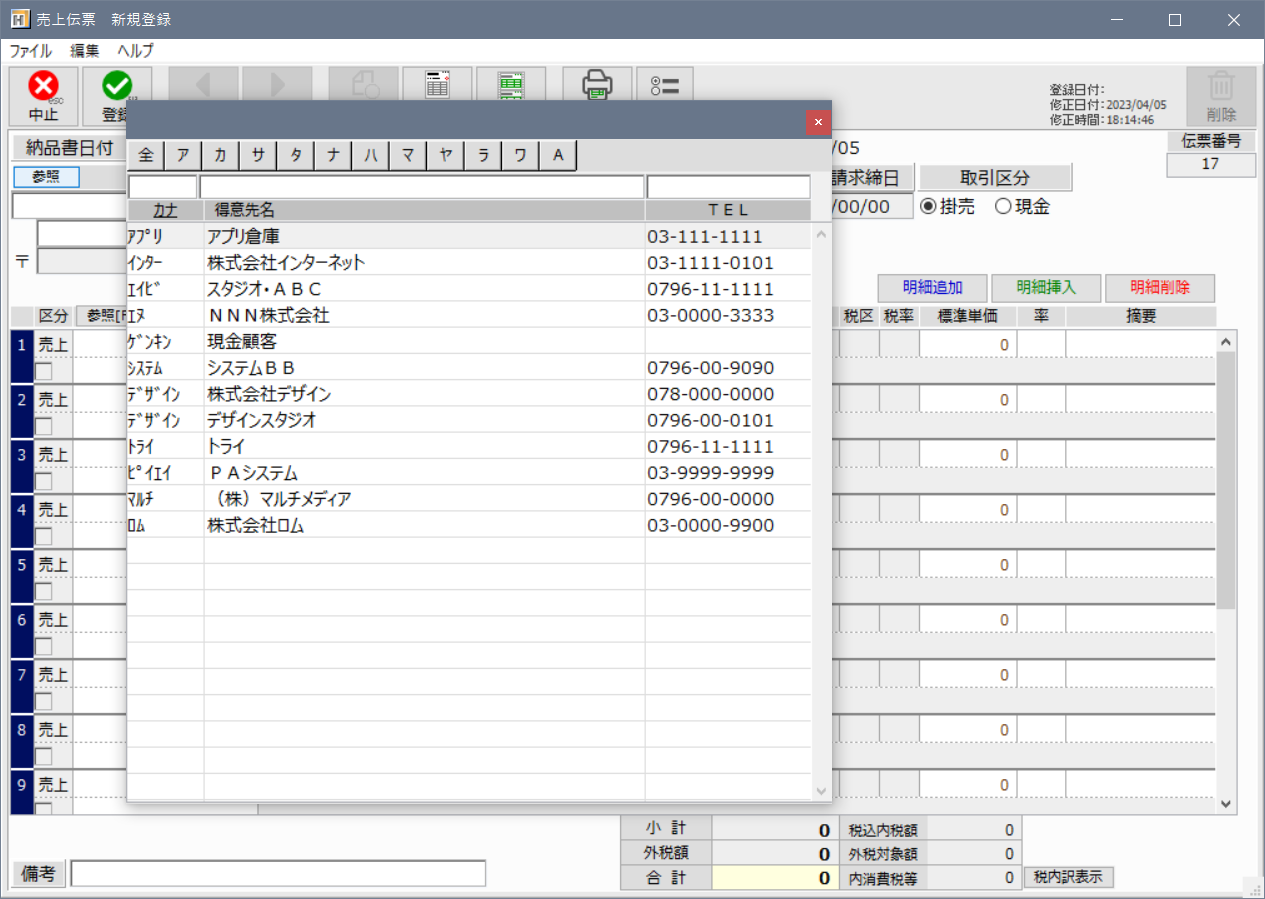The image size is (1265, 899).
Task: Click the kana search field in dialog
Action: click(163, 187)
